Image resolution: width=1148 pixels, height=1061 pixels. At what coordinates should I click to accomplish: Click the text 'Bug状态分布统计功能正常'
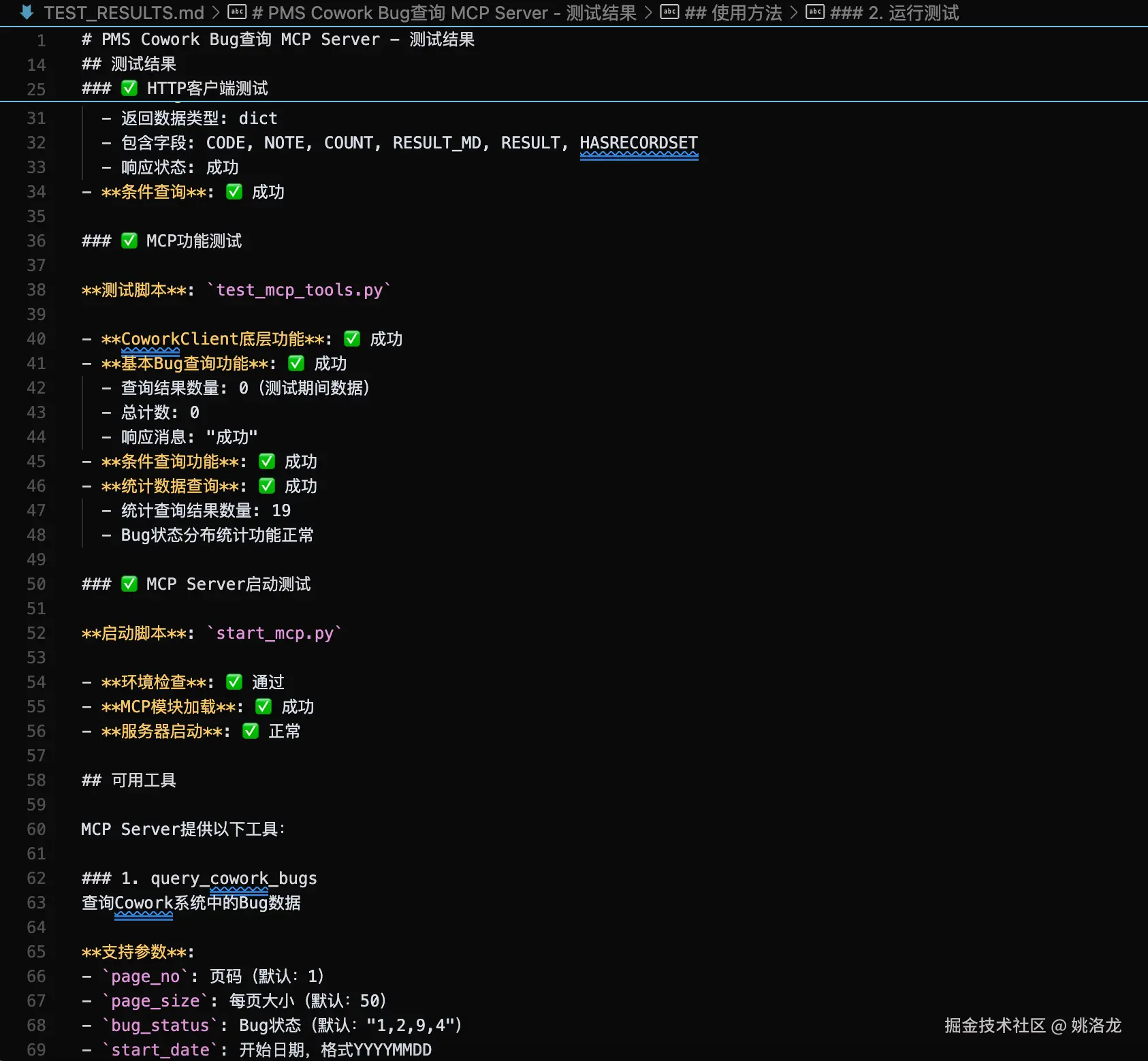[217, 535]
